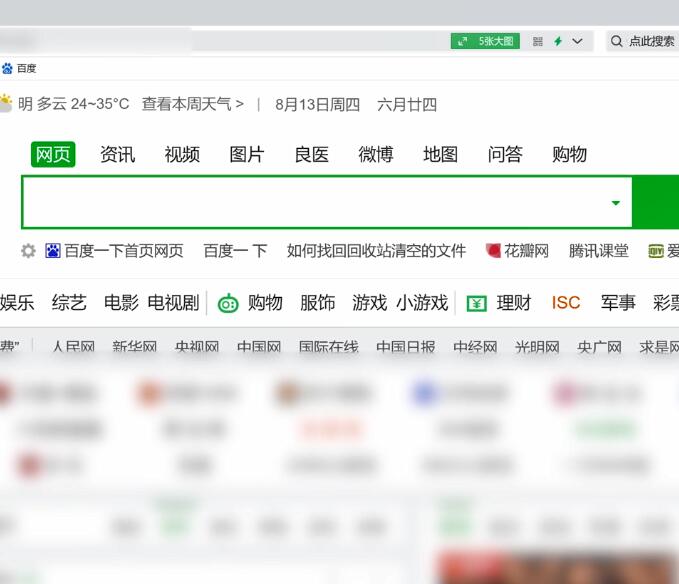Open 百度一下首页网页 link
The height and width of the screenshot is (584, 679).
[x=124, y=251]
